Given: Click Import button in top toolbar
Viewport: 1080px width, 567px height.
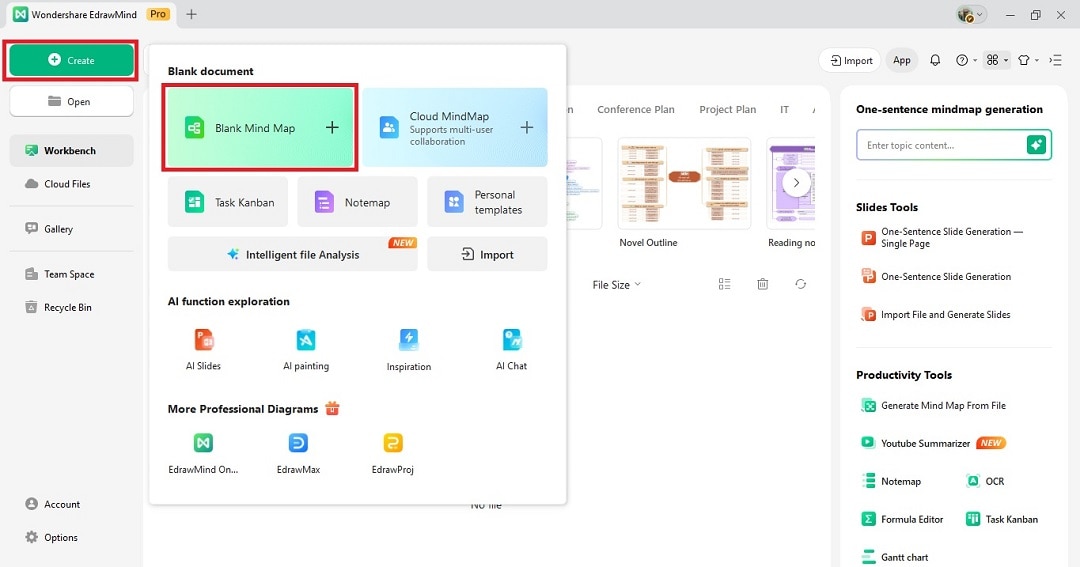Looking at the screenshot, I should [x=851, y=61].
